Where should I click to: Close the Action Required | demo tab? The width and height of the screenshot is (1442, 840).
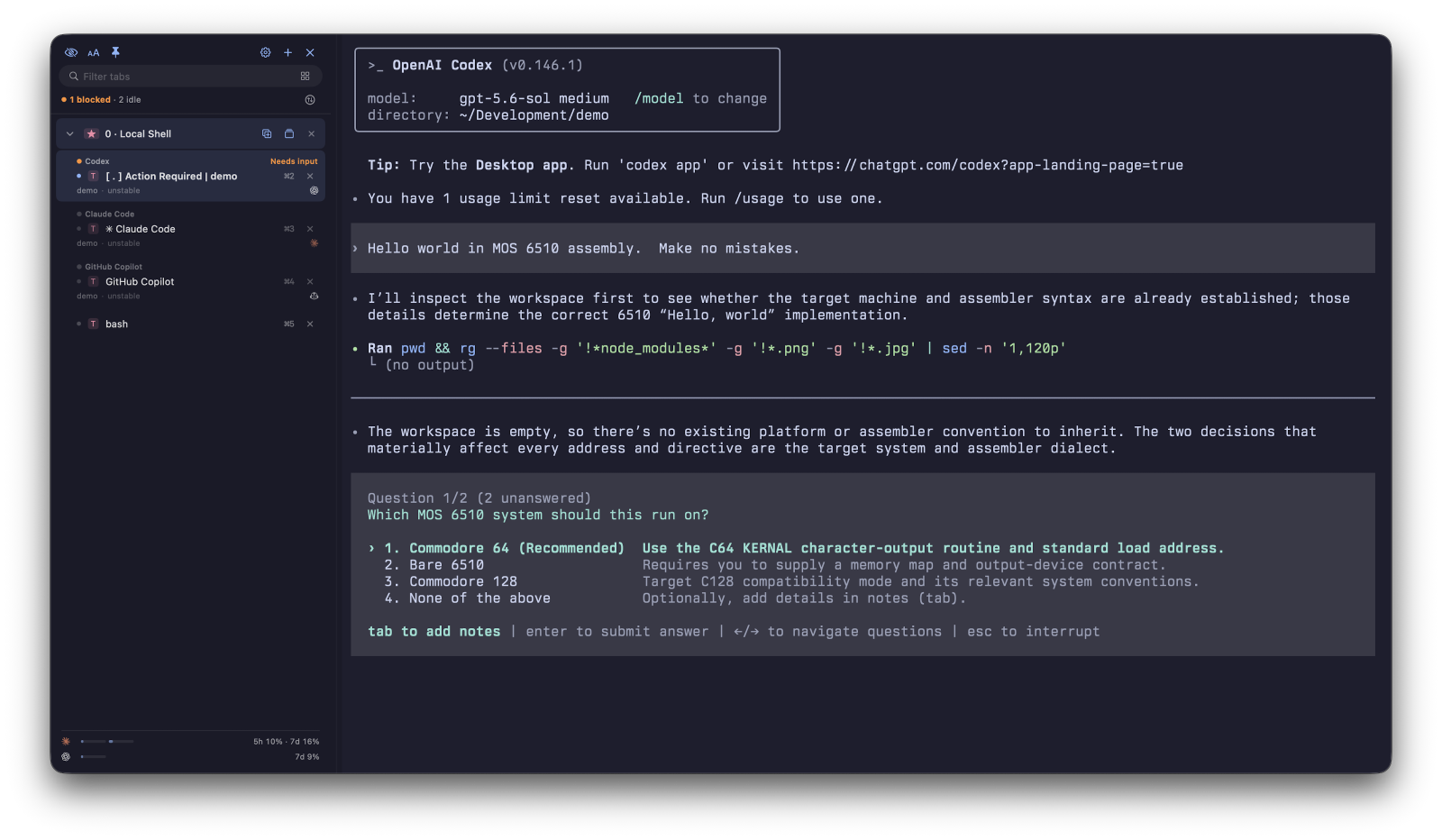[310, 176]
